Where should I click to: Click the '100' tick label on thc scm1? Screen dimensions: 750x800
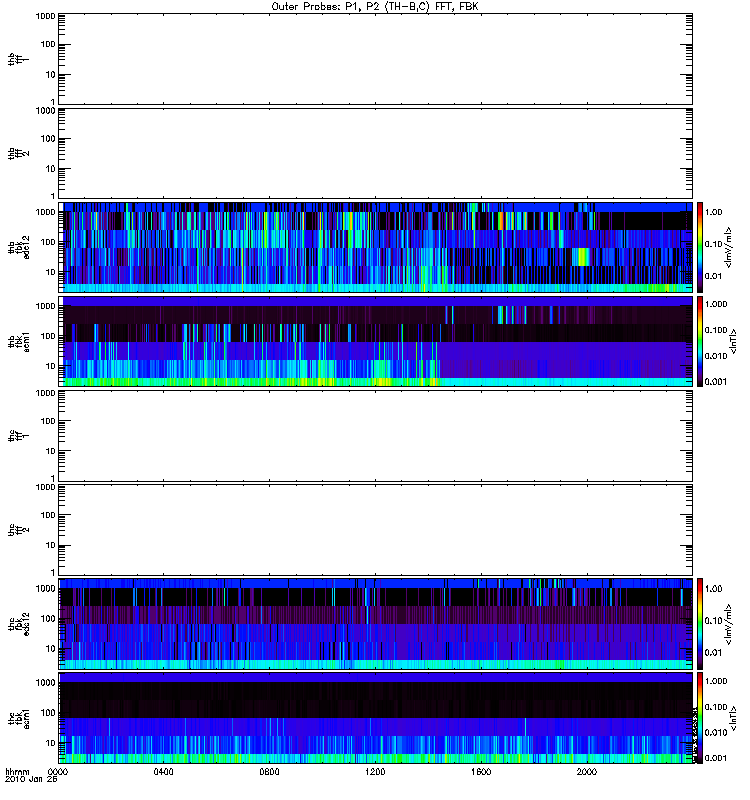48,713
